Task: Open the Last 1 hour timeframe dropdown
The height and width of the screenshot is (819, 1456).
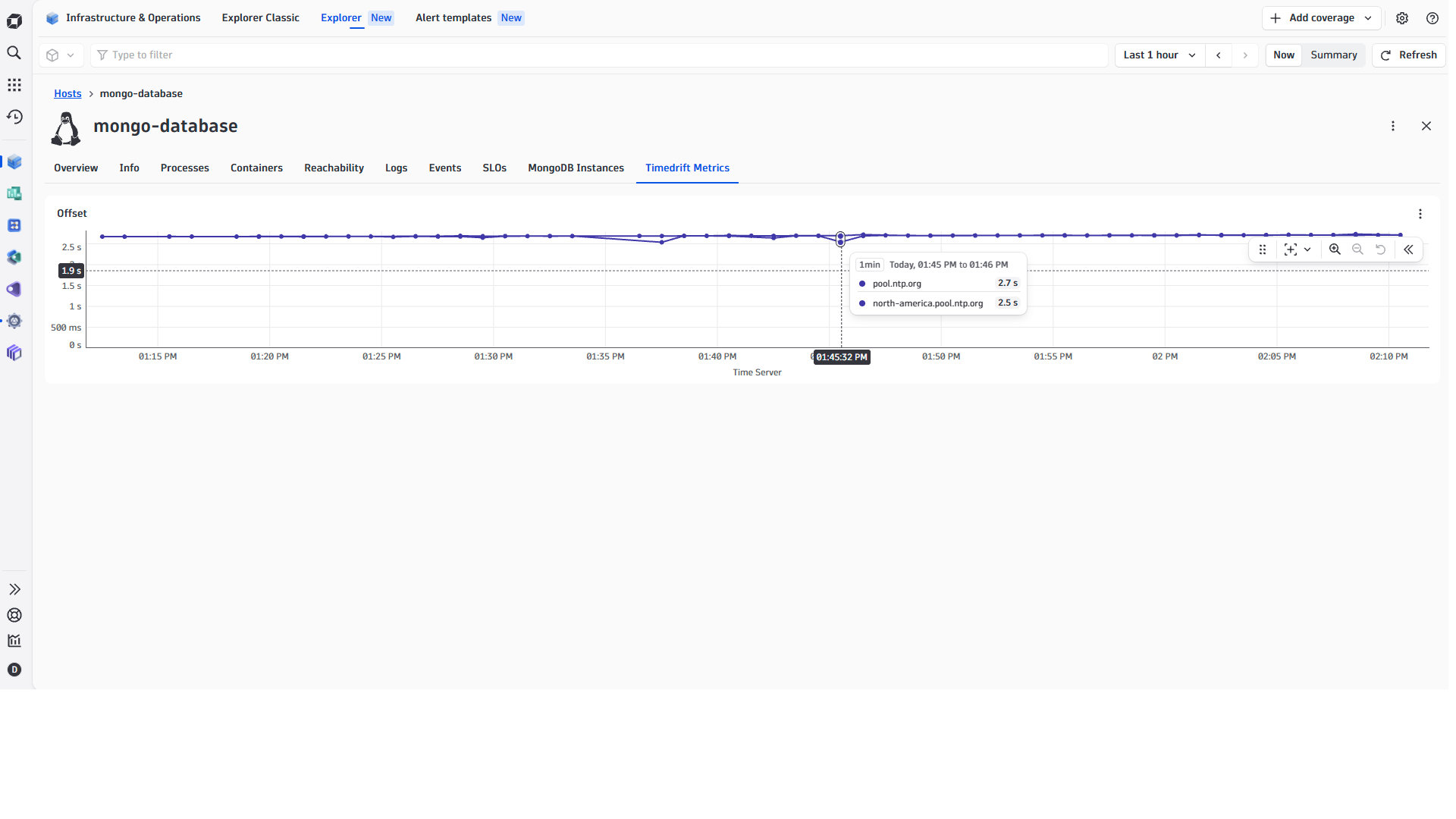Action: point(1159,55)
